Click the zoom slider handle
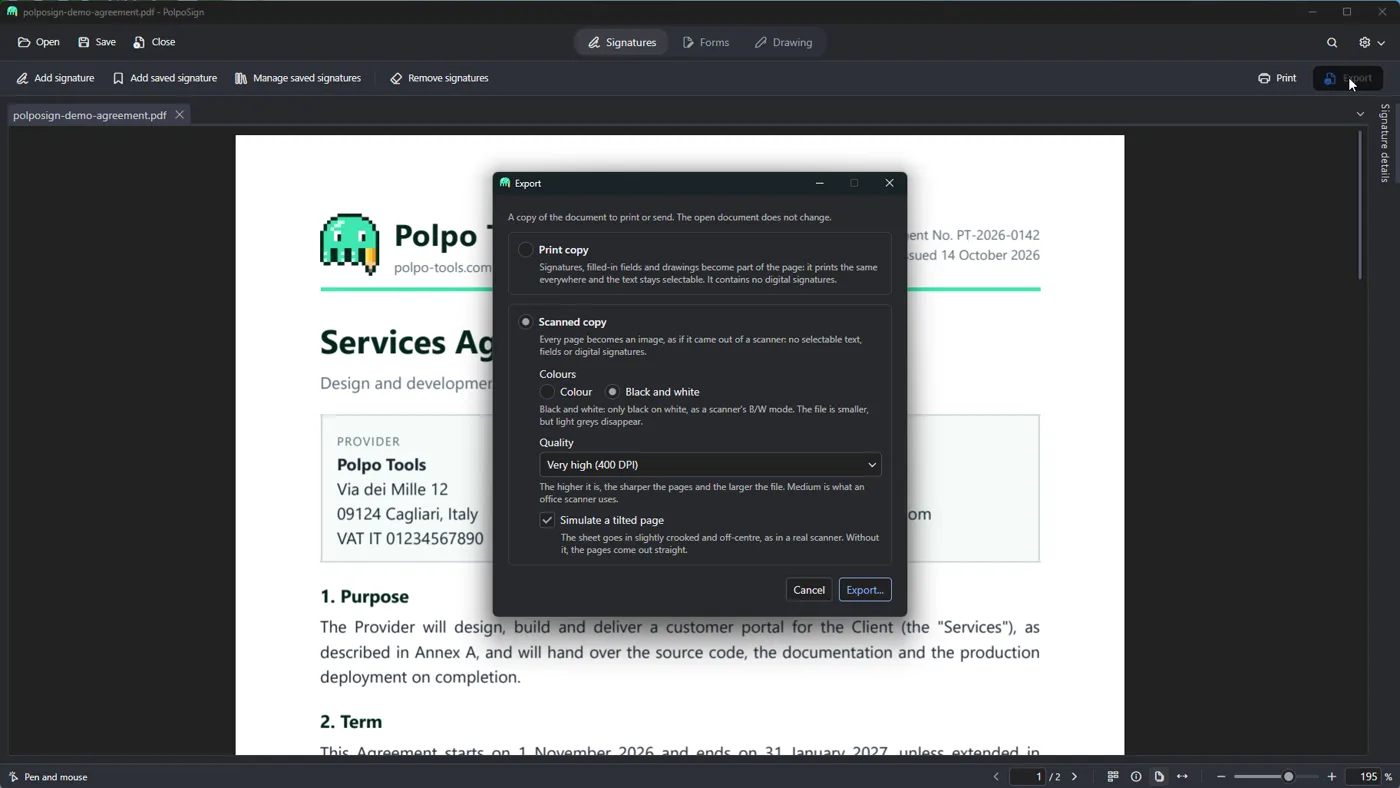The height and width of the screenshot is (788, 1400). [x=1289, y=777]
